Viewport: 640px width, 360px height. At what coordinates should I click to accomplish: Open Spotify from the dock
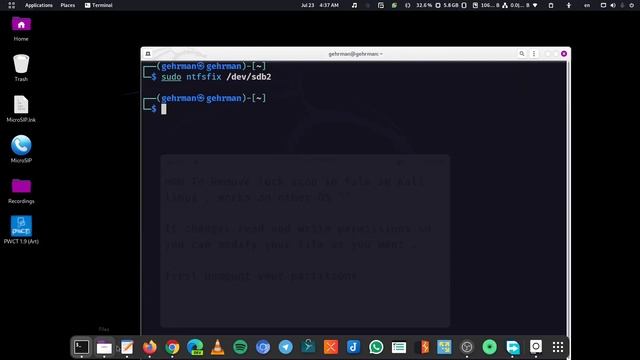[x=240, y=347]
